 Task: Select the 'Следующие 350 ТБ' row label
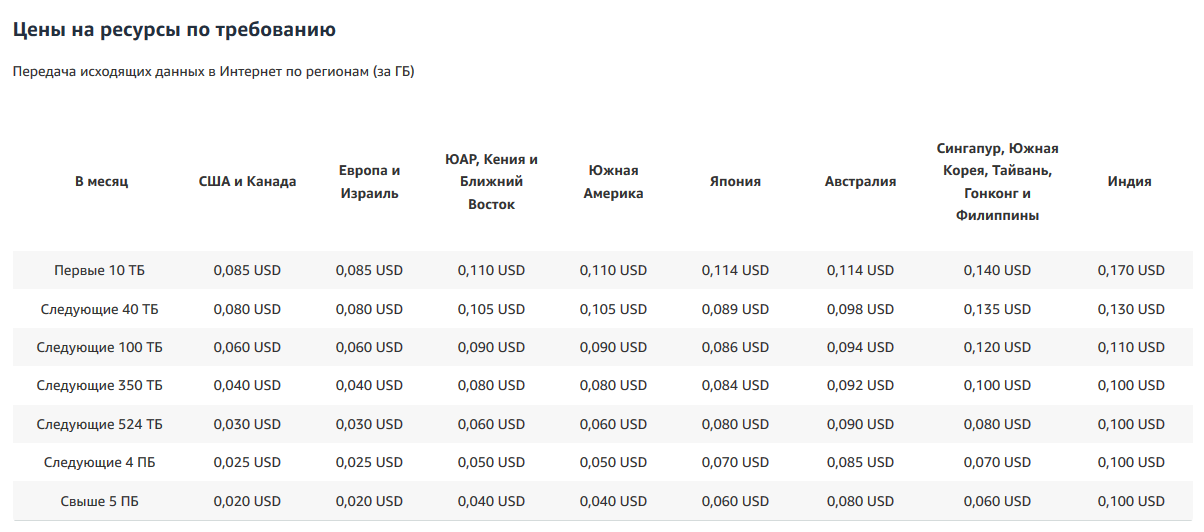coord(100,385)
